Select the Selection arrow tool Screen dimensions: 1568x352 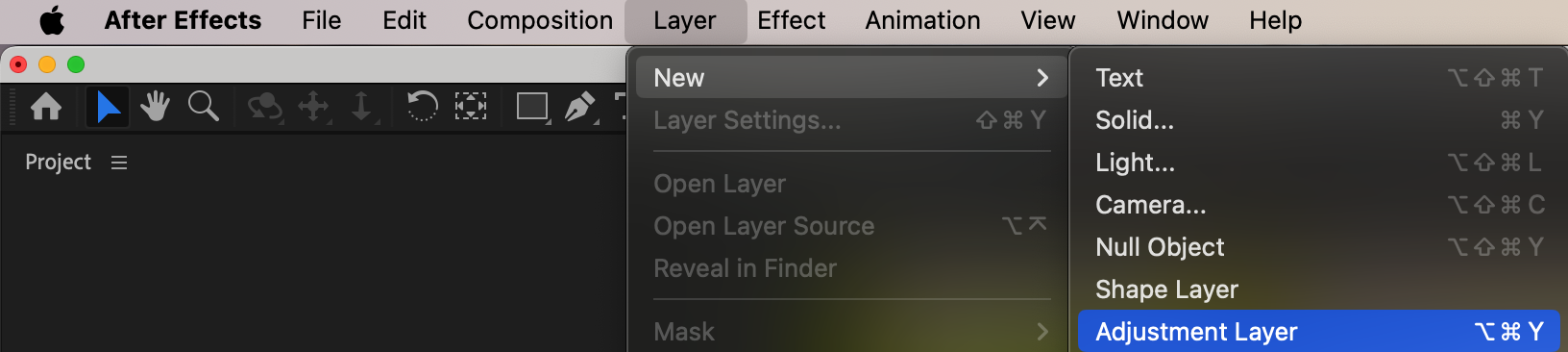pyautogui.click(x=108, y=106)
